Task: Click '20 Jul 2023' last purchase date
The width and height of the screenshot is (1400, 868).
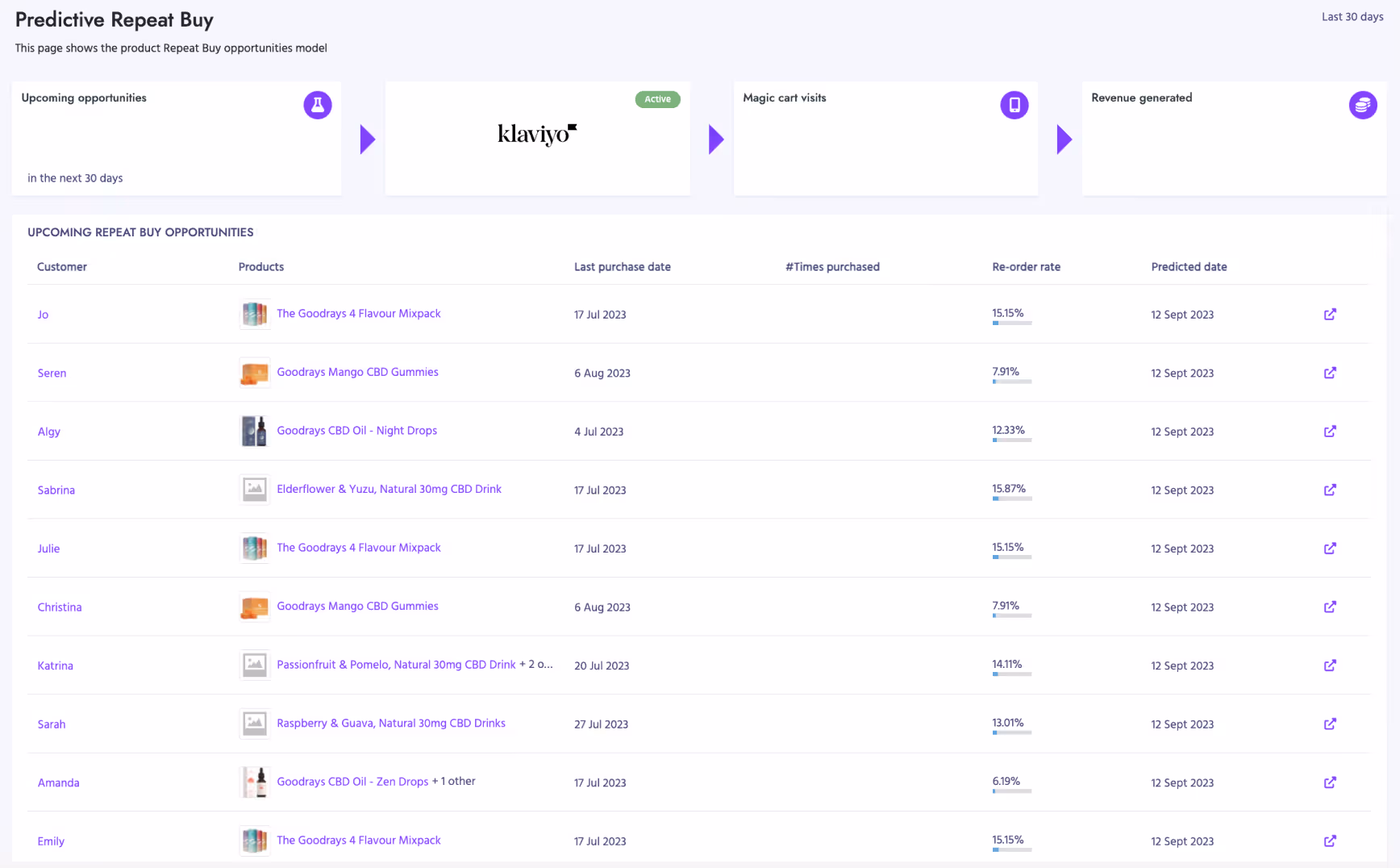Action: [602, 666]
